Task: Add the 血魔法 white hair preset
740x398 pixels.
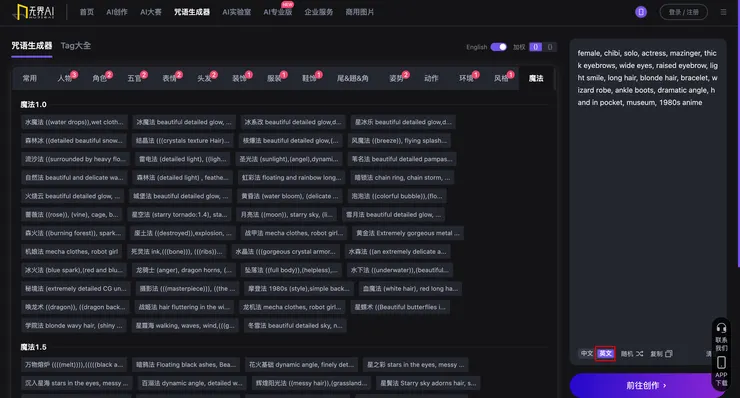Action: click(410, 288)
